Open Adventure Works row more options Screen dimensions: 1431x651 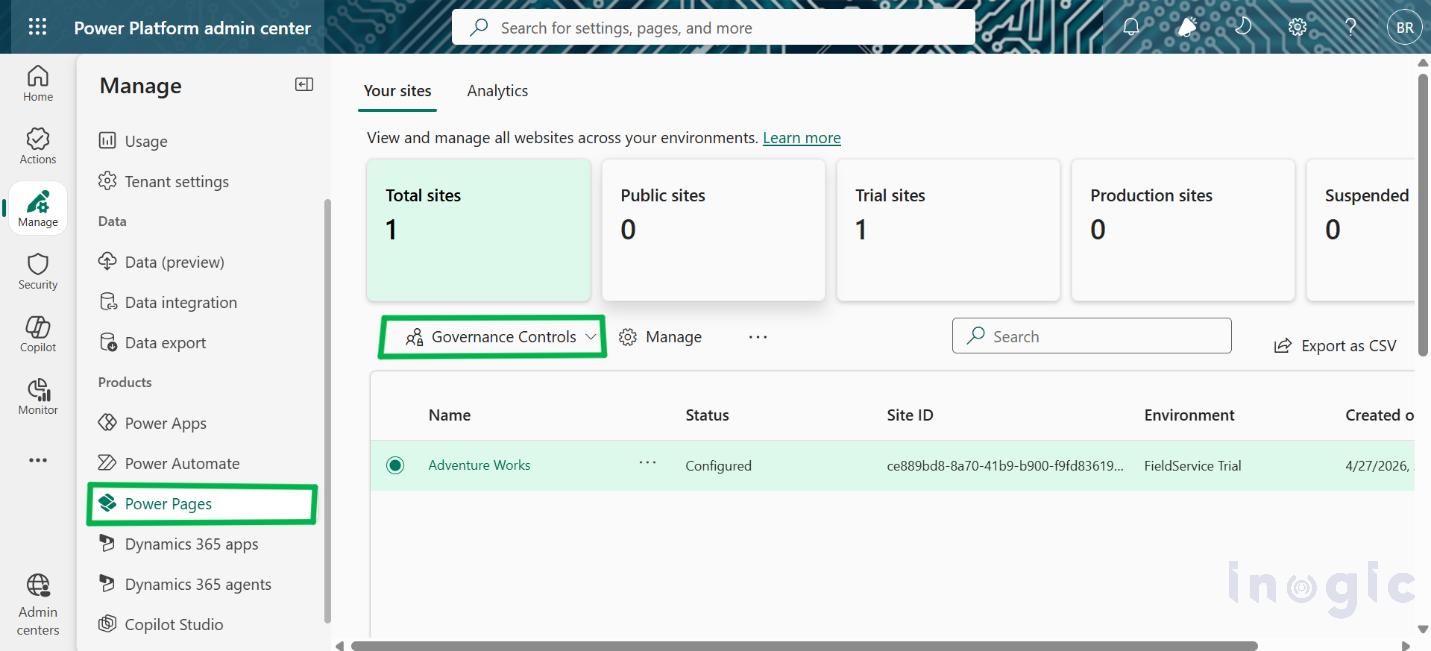tap(648, 462)
